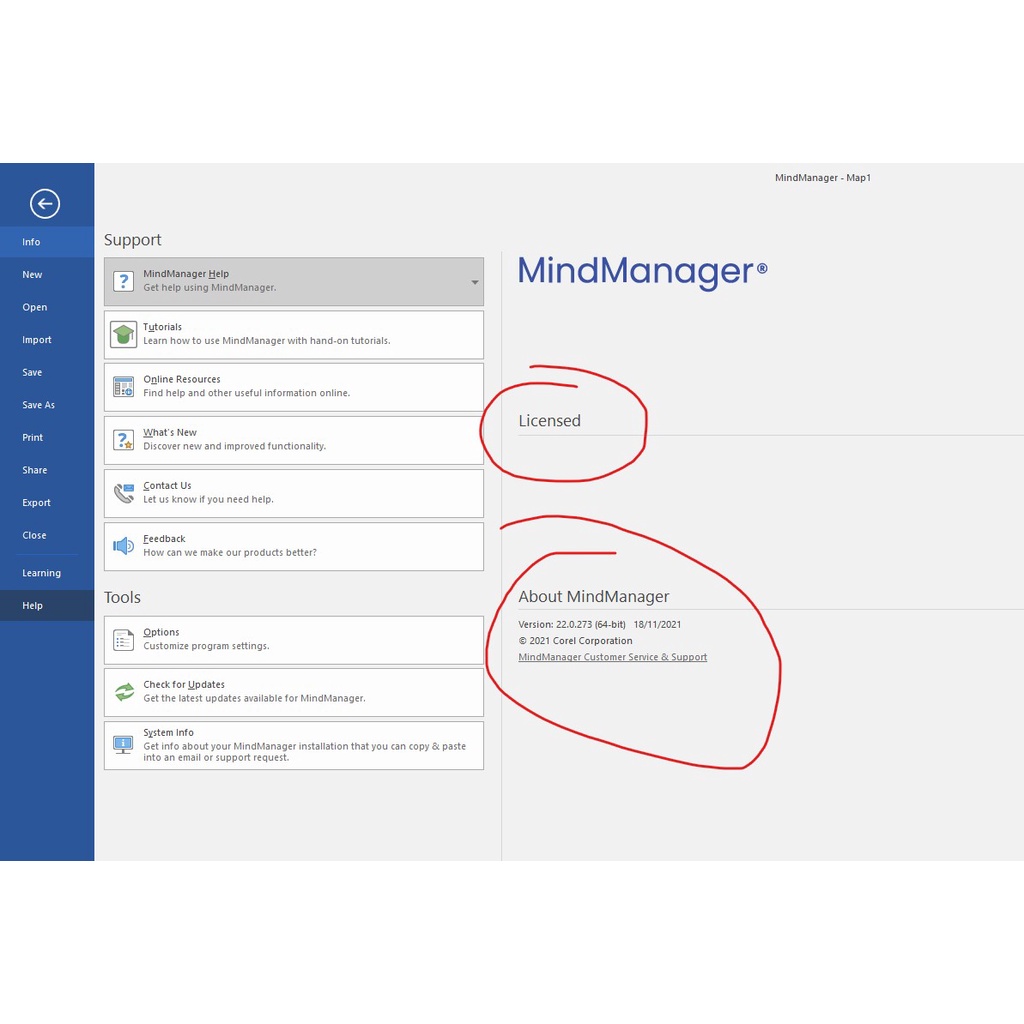
Task: Open the Contact Us option
Action: (294, 494)
